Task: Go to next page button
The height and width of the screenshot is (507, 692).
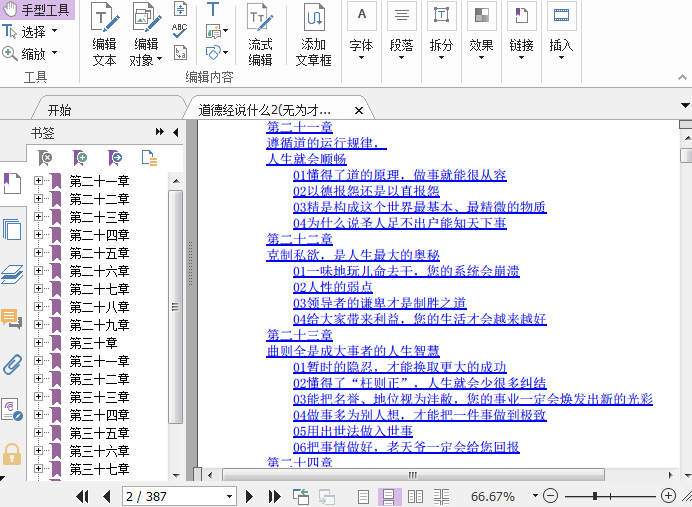Action: (249, 497)
